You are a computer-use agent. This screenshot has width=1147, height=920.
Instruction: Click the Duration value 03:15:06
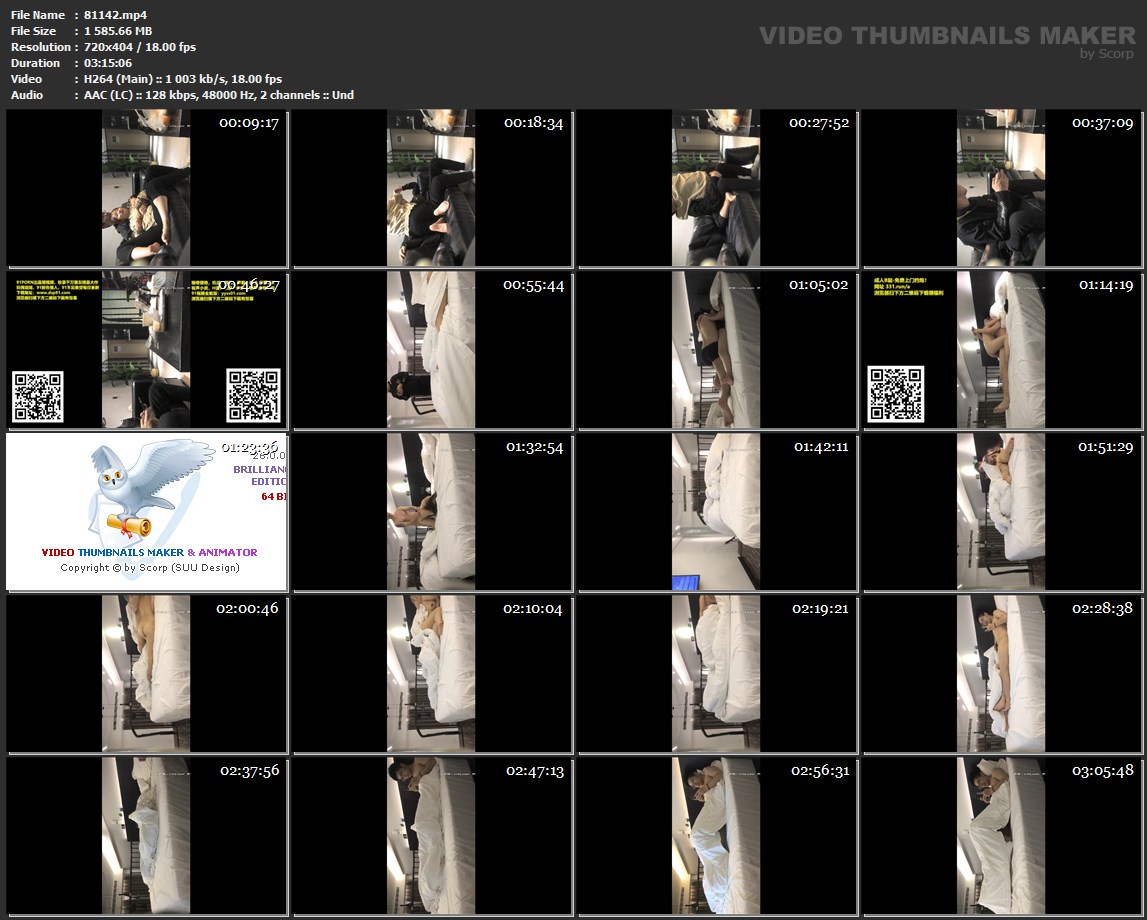tap(110, 63)
